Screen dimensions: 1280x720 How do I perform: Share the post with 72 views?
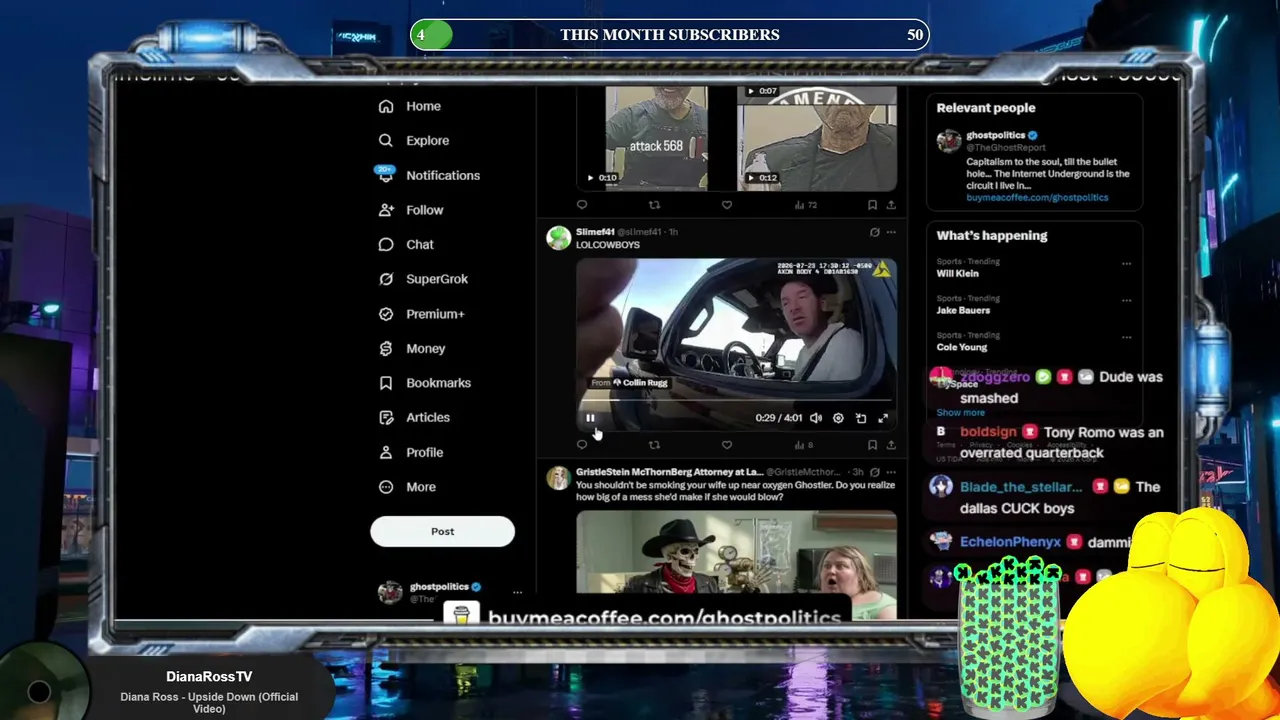(x=891, y=205)
